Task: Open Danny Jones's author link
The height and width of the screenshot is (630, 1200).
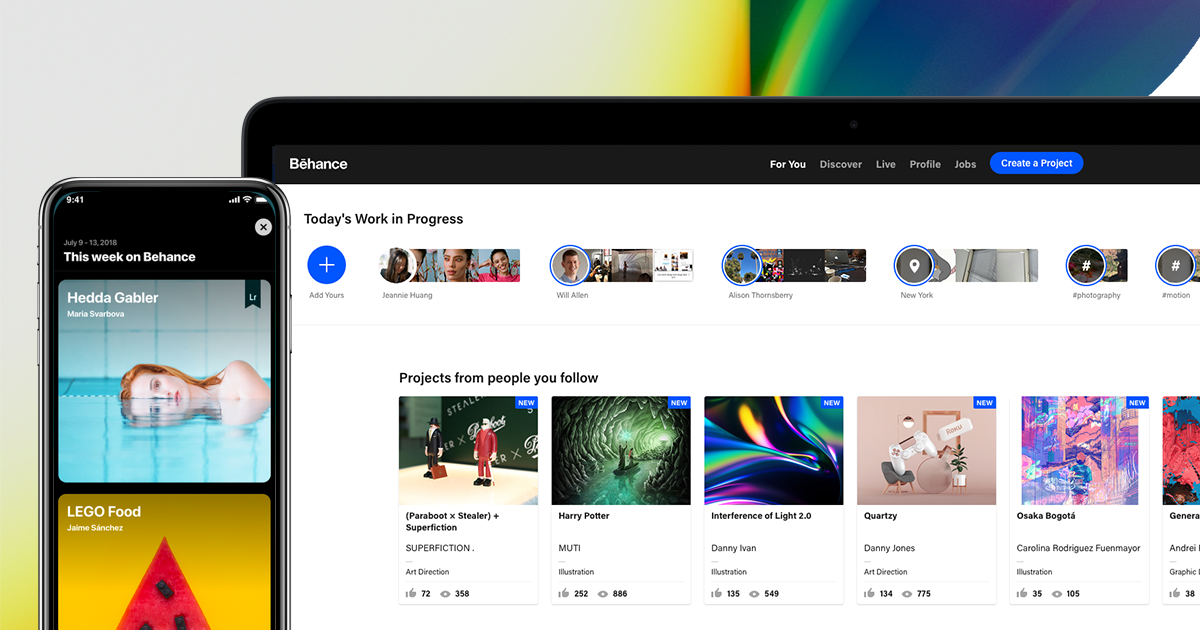Action: click(890, 548)
